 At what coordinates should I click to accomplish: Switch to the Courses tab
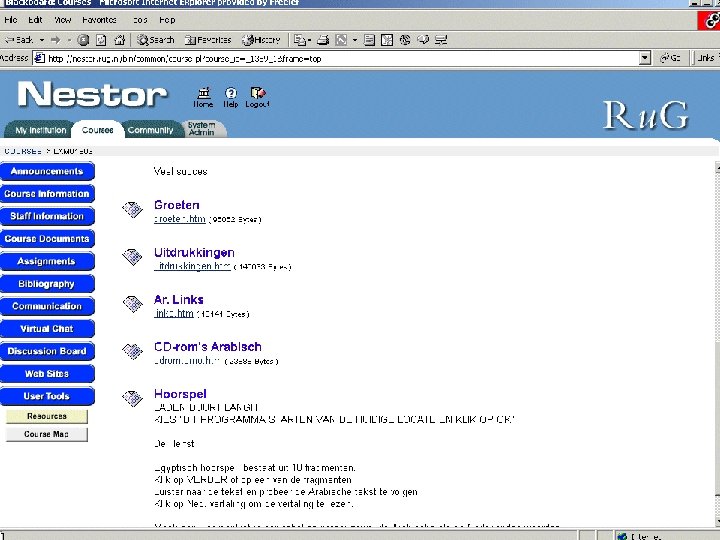coord(97,130)
